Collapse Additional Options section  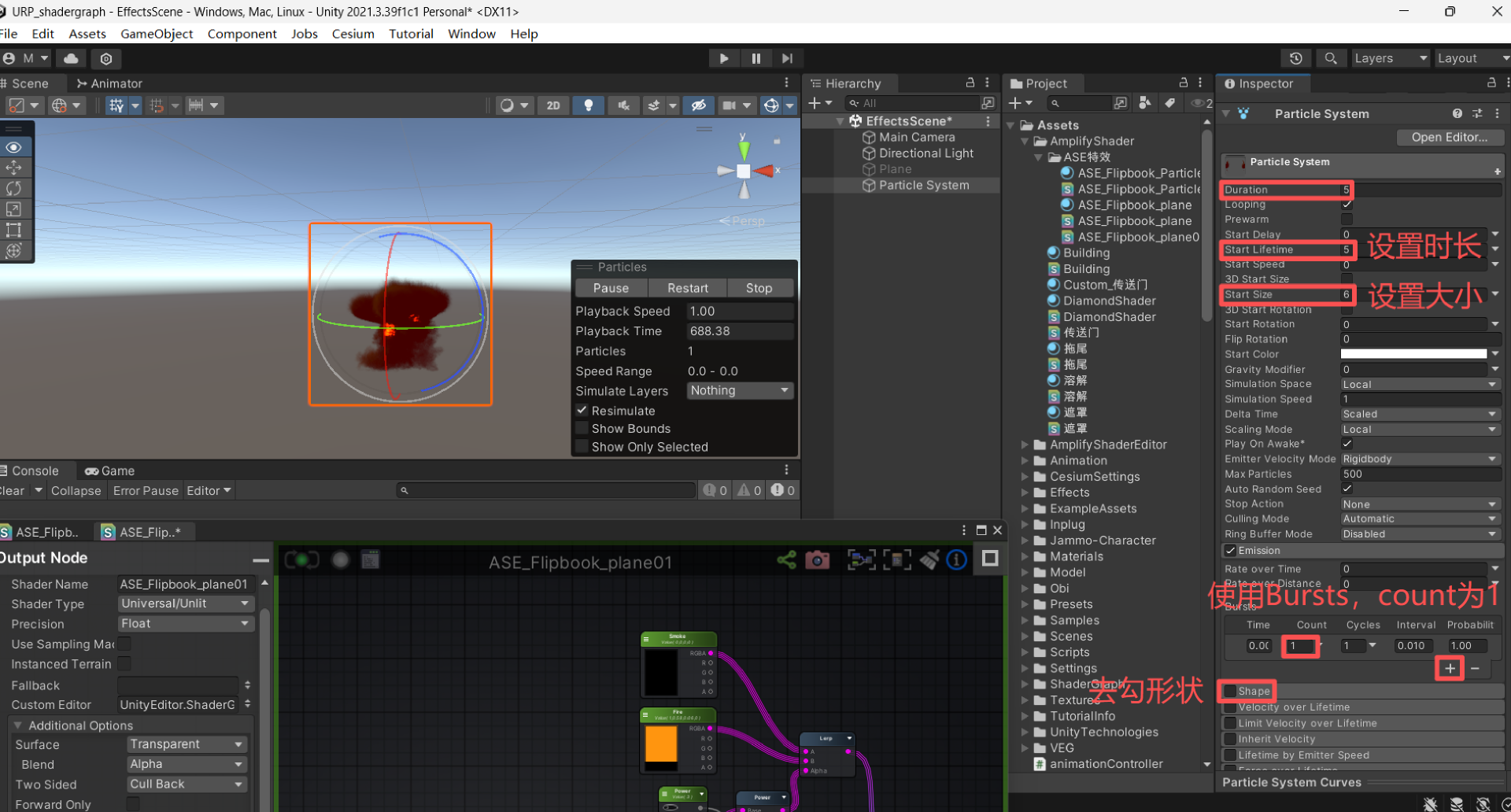coord(17,725)
